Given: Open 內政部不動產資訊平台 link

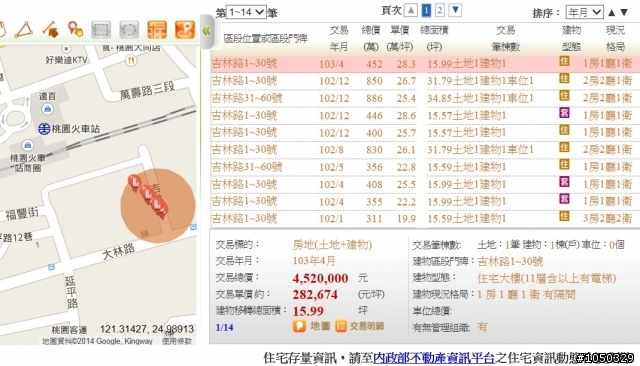Looking at the screenshot, I should [x=434, y=358].
